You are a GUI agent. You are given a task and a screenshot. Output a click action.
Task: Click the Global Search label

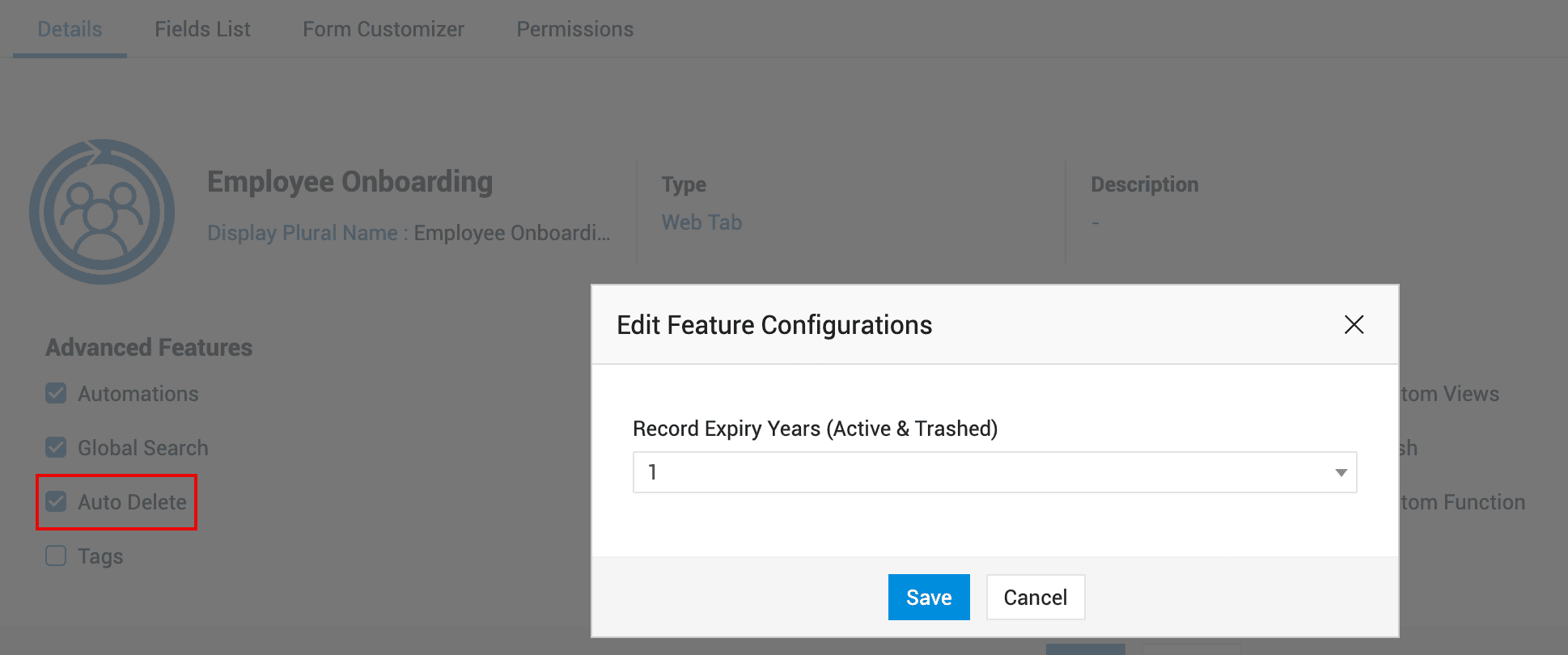pyautogui.click(x=142, y=448)
